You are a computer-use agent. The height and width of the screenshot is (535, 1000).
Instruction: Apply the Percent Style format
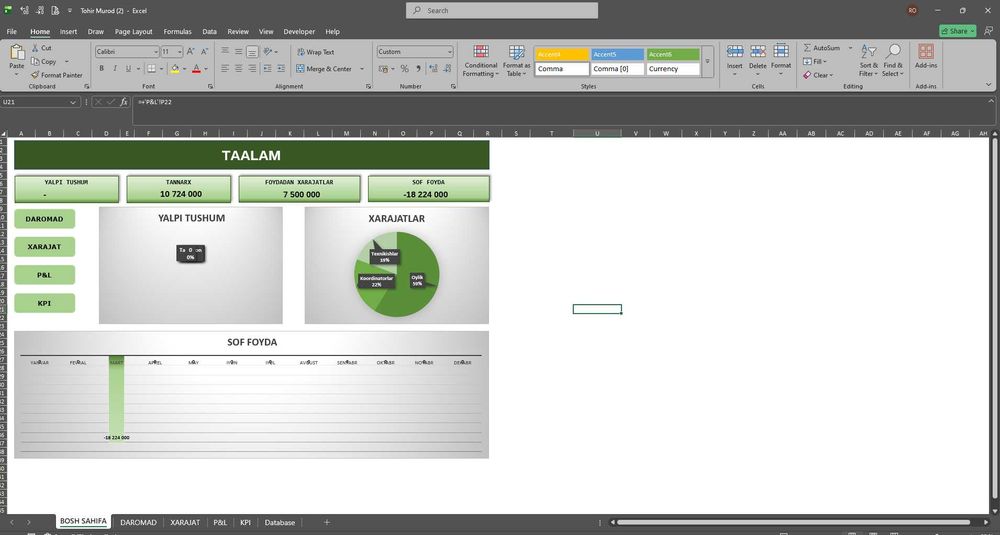coord(404,68)
